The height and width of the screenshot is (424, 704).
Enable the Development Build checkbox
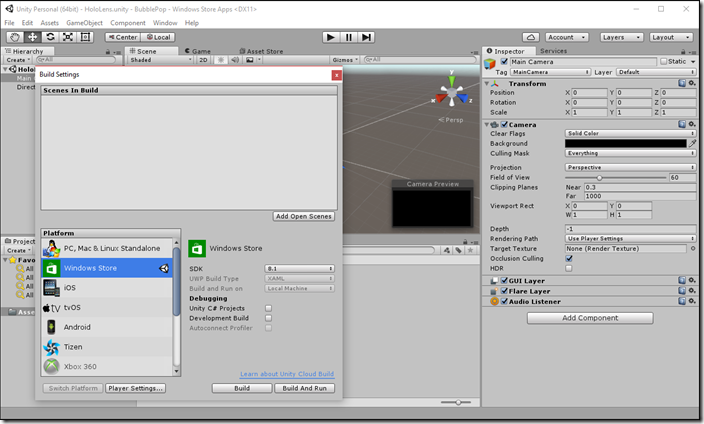click(268, 318)
